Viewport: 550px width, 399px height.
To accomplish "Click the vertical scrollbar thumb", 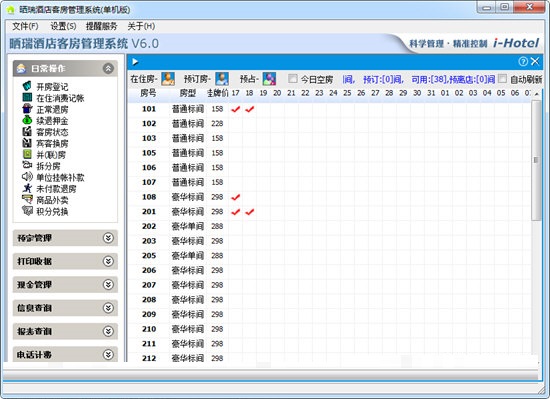I will tap(536, 160).
